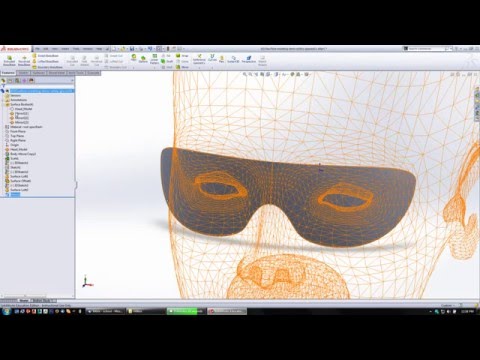Click Zoom to Area in heads-up toolbar
Viewport: 480px width, 360px height.
[x=251, y=74]
